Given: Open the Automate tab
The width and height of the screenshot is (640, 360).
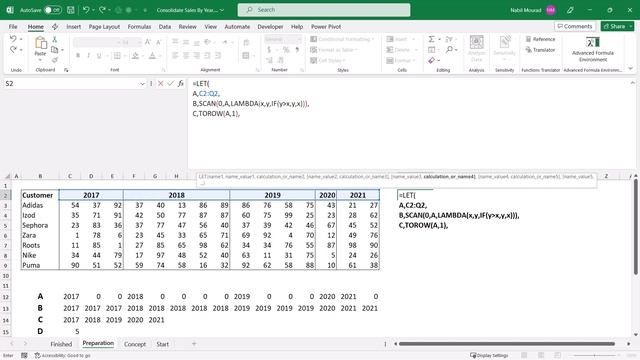Looking at the screenshot, I should pos(237,27).
